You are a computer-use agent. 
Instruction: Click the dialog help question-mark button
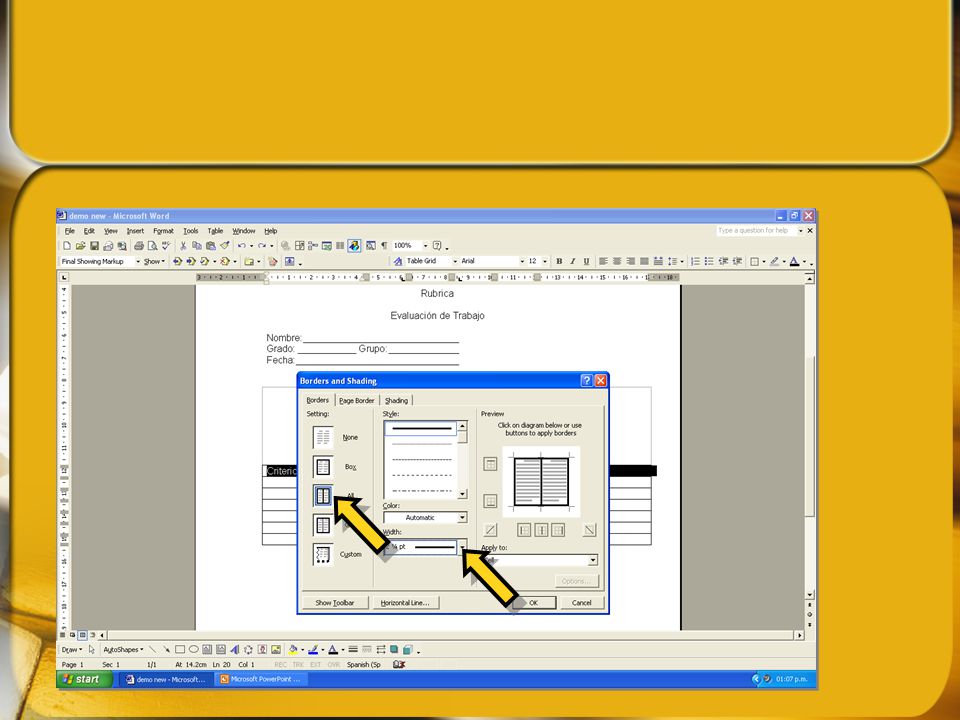(586, 381)
